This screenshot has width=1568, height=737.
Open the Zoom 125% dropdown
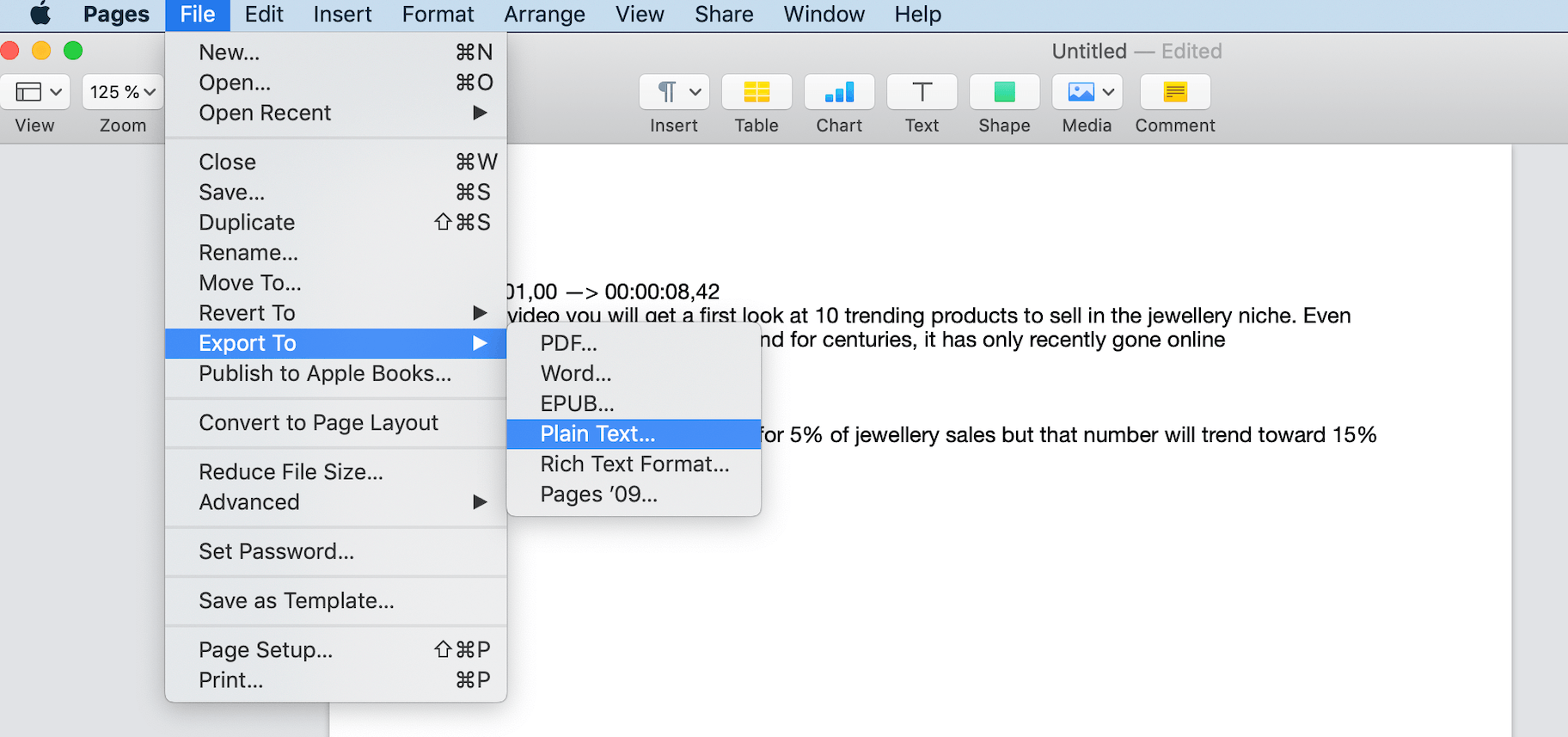pos(123,92)
